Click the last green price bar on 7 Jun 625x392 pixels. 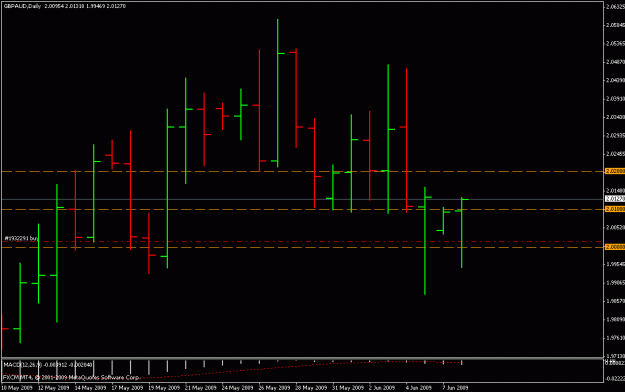pyautogui.click(x=462, y=232)
